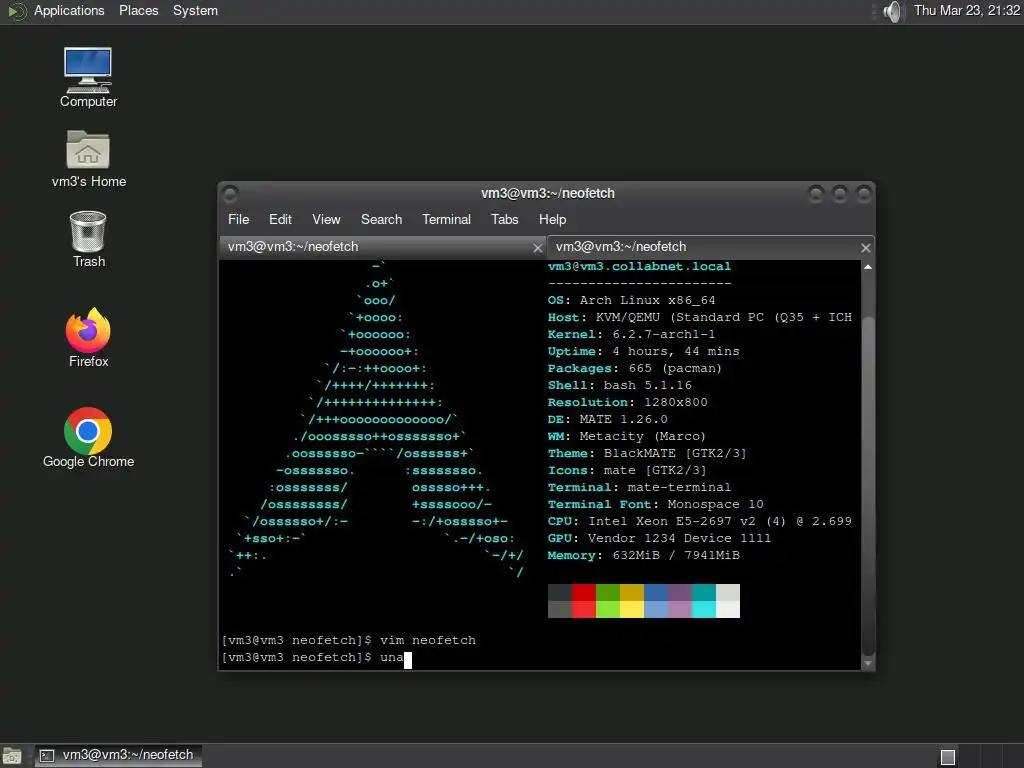Open the terminal View menu

tap(326, 219)
